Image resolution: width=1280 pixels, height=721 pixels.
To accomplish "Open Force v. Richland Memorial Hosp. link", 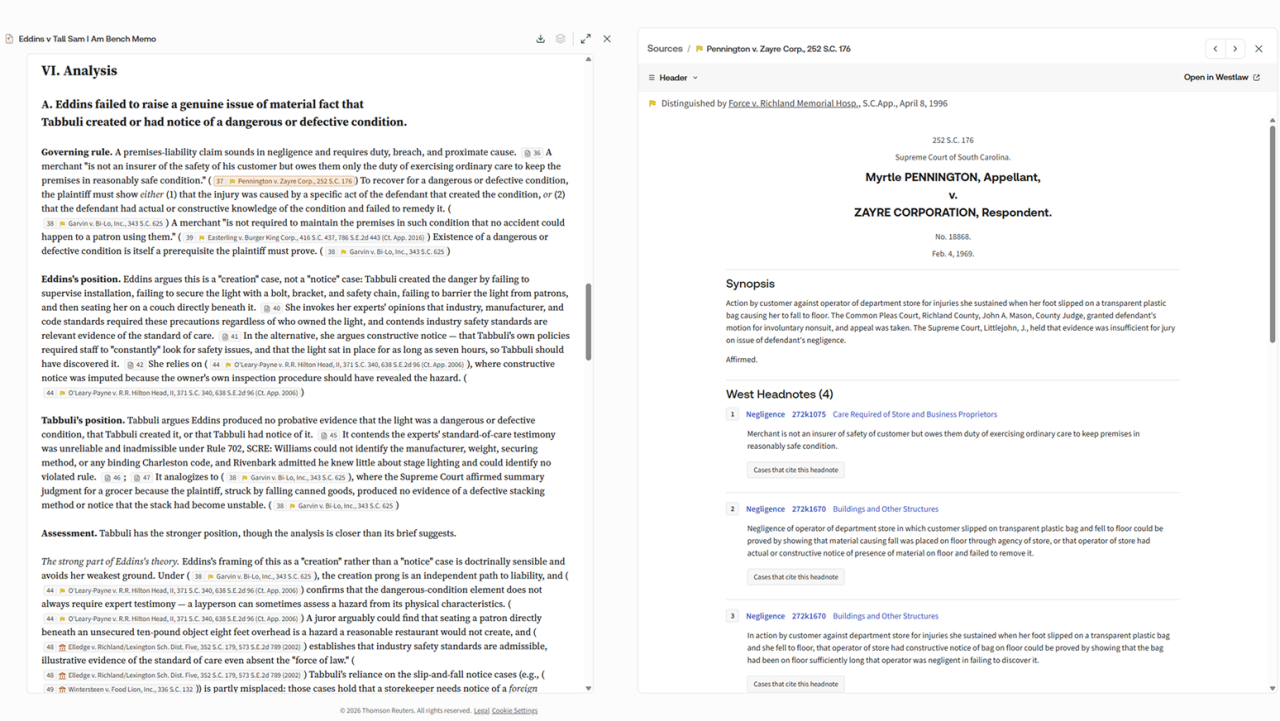I will point(793,103).
